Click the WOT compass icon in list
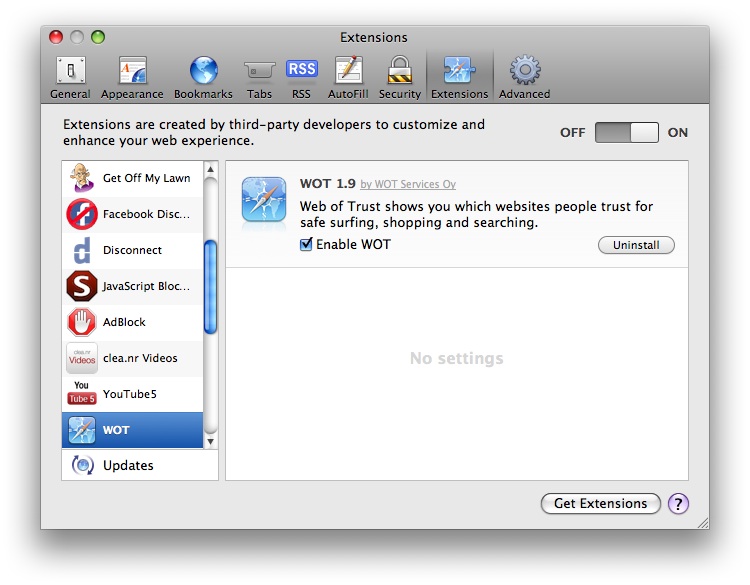Screen dimensions: 750x585 click(82, 430)
